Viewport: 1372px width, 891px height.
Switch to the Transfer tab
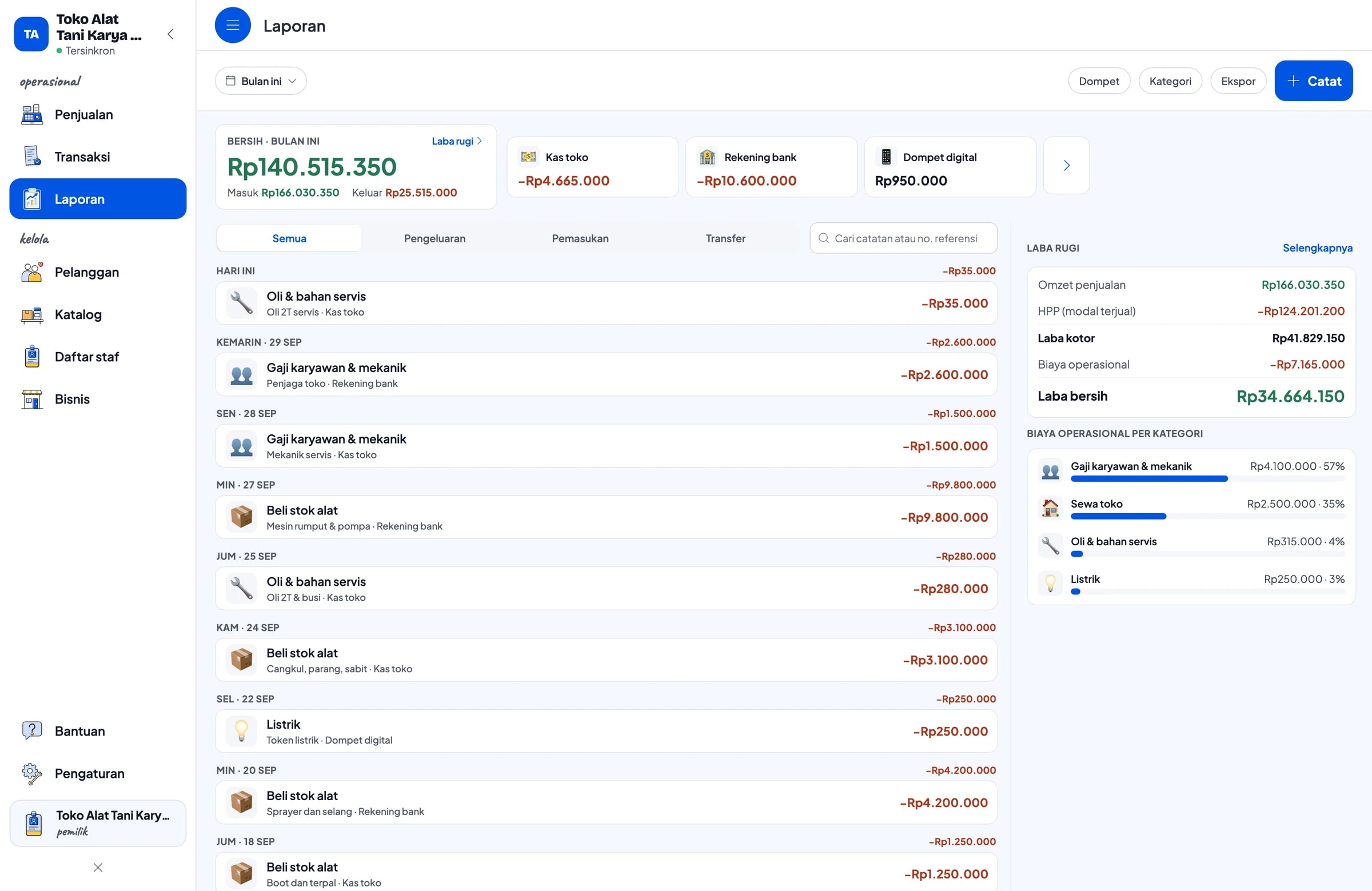pyautogui.click(x=725, y=238)
